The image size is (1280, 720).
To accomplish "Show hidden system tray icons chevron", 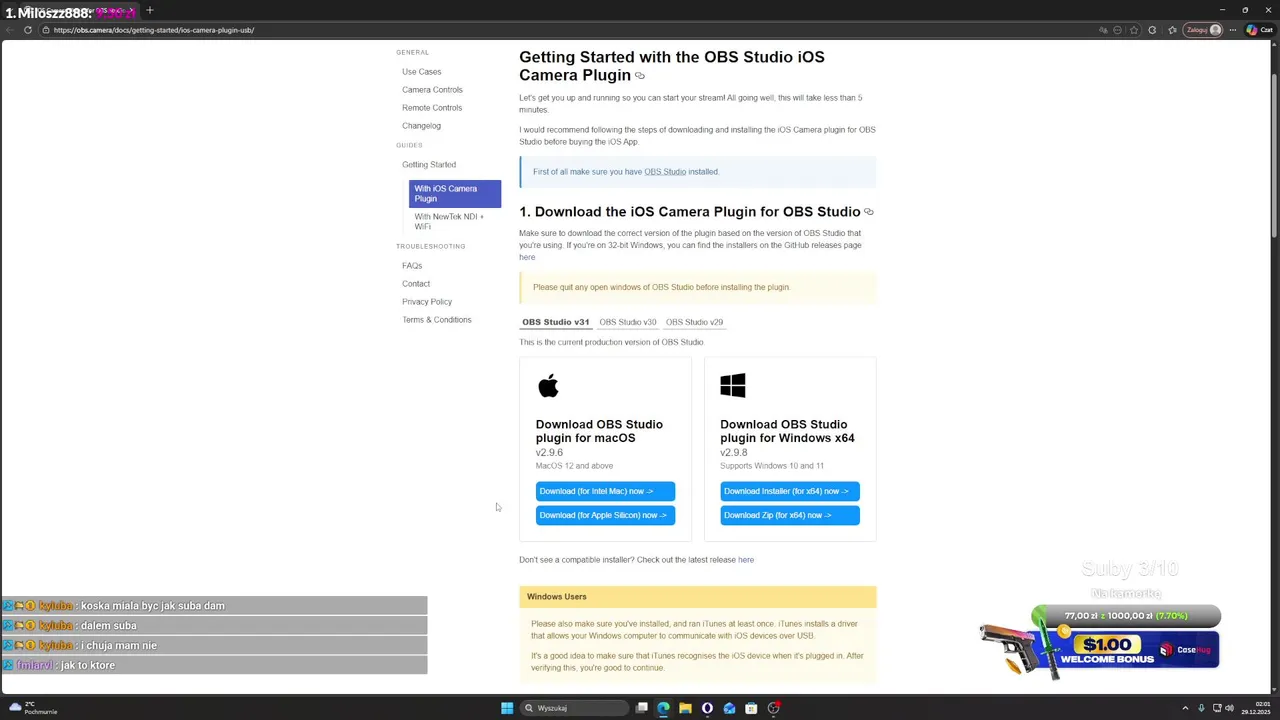I will pos(1185,708).
